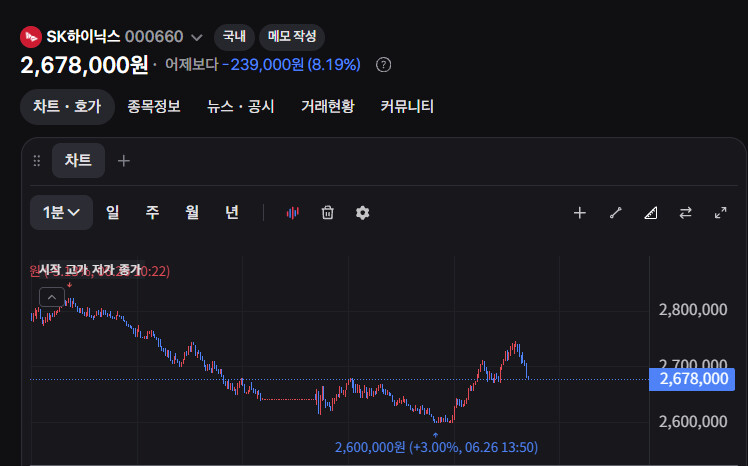
Task: Click the plus add indicator icon
Action: pyautogui.click(x=580, y=213)
